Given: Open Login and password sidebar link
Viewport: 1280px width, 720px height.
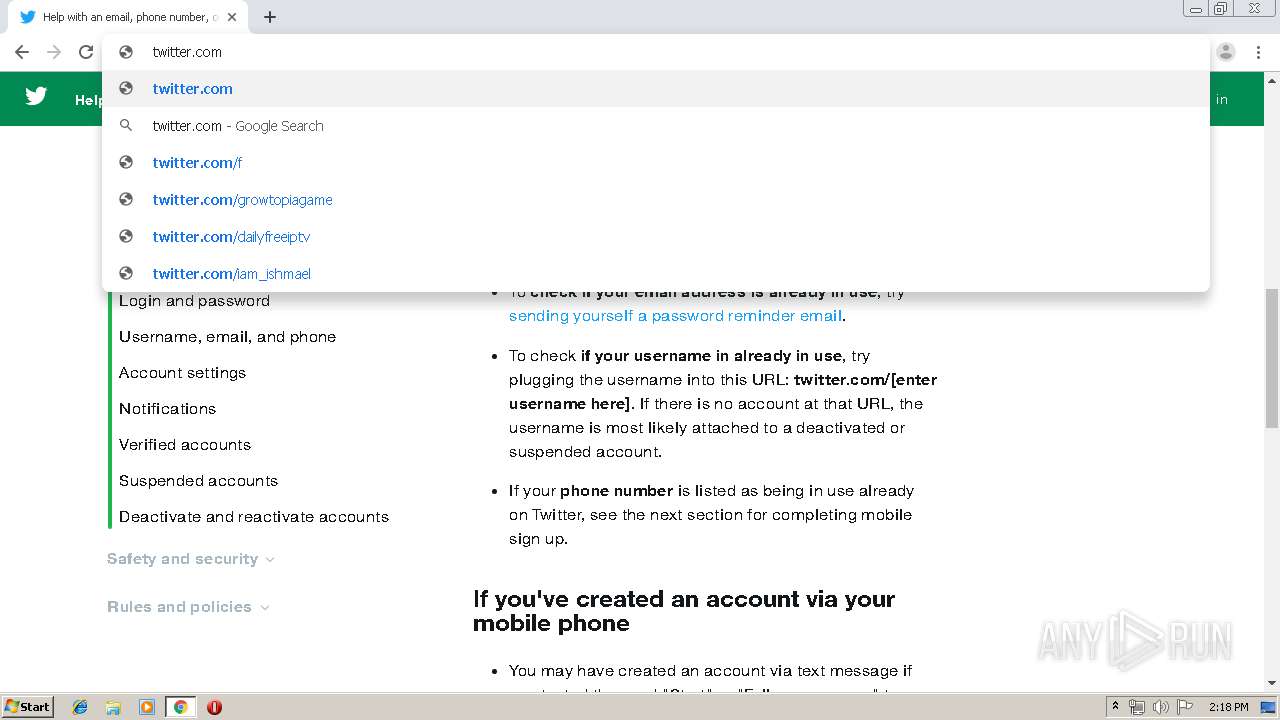Looking at the screenshot, I should point(194,301).
